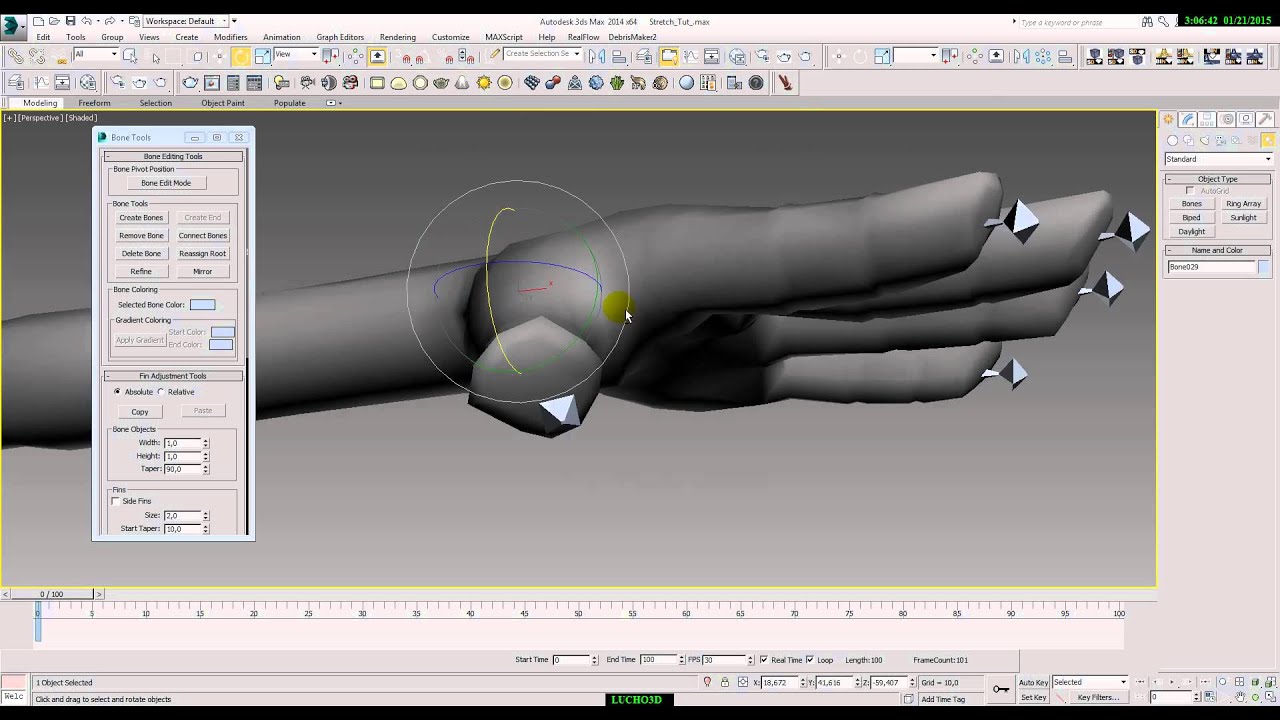
Task: Click the Bone029 object name field
Action: [1211, 267]
